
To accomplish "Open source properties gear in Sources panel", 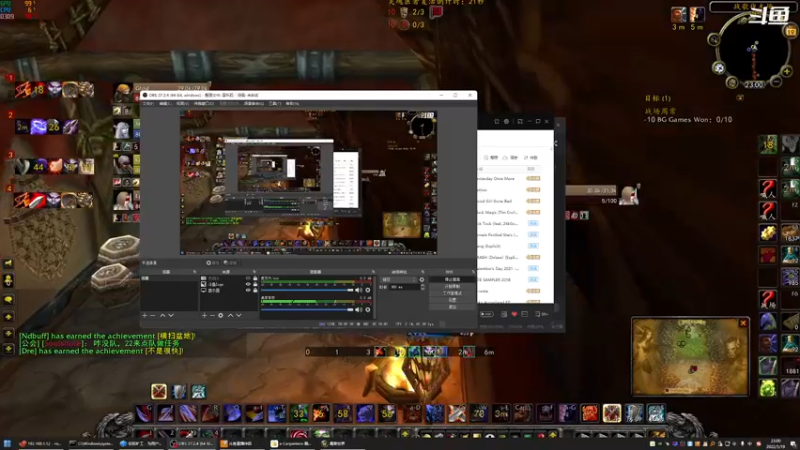I will (x=220, y=315).
